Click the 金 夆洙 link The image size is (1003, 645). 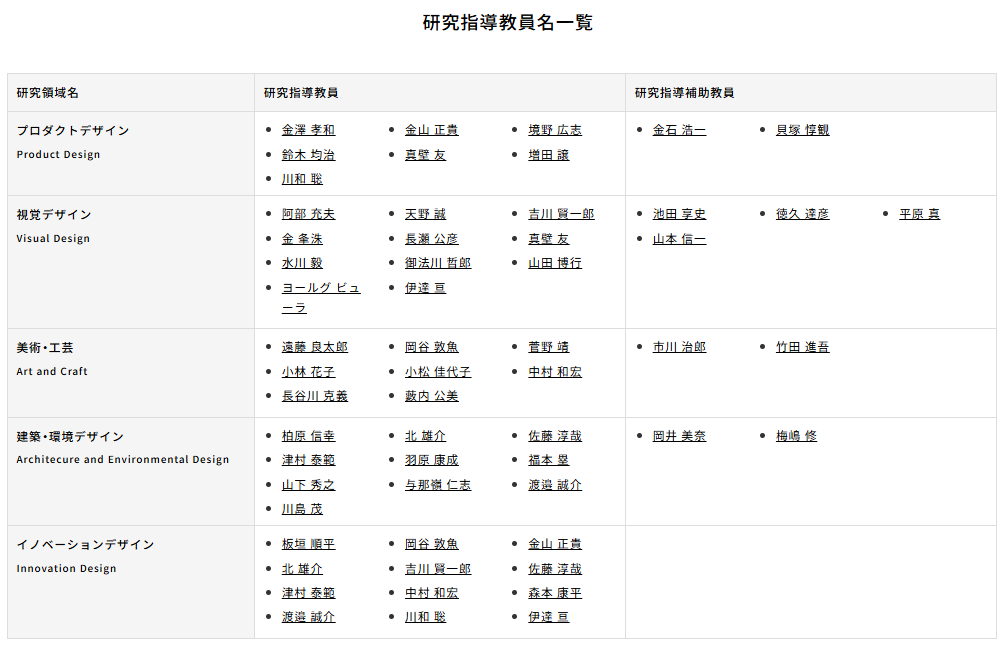[x=302, y=239]
